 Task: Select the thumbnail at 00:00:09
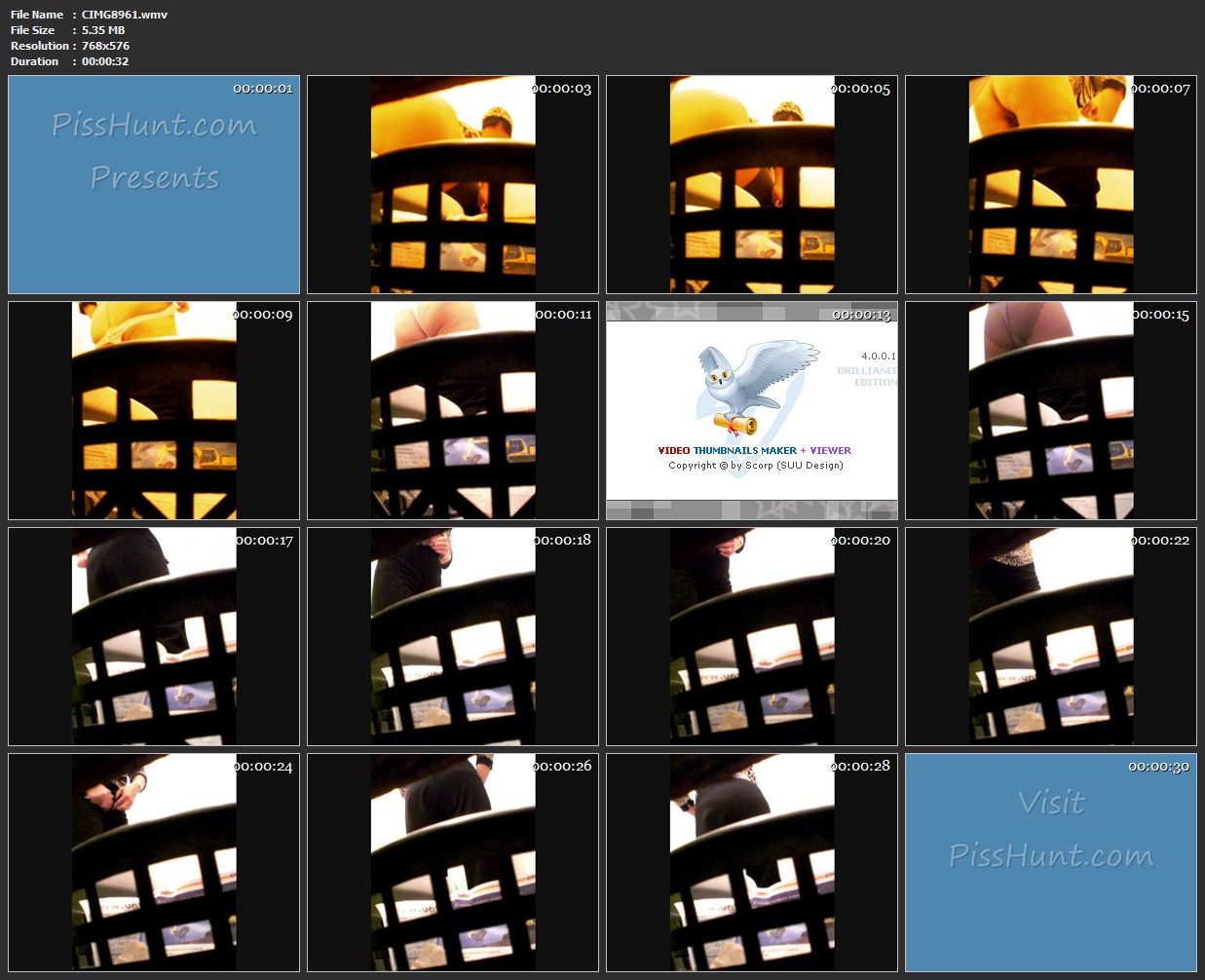154,411
